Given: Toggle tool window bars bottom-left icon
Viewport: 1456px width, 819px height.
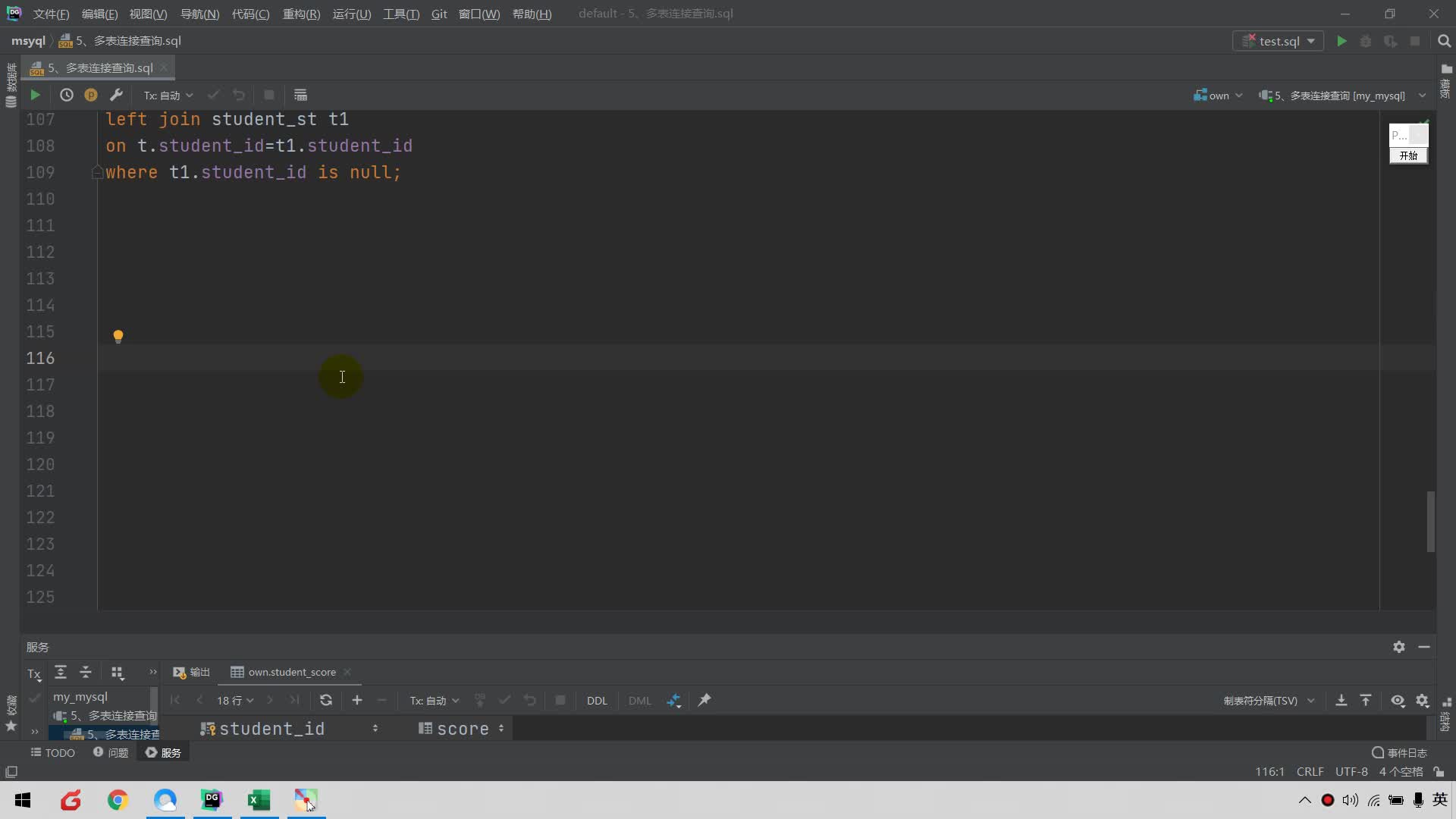Looking at the screenshot, I should coord(11,771).
